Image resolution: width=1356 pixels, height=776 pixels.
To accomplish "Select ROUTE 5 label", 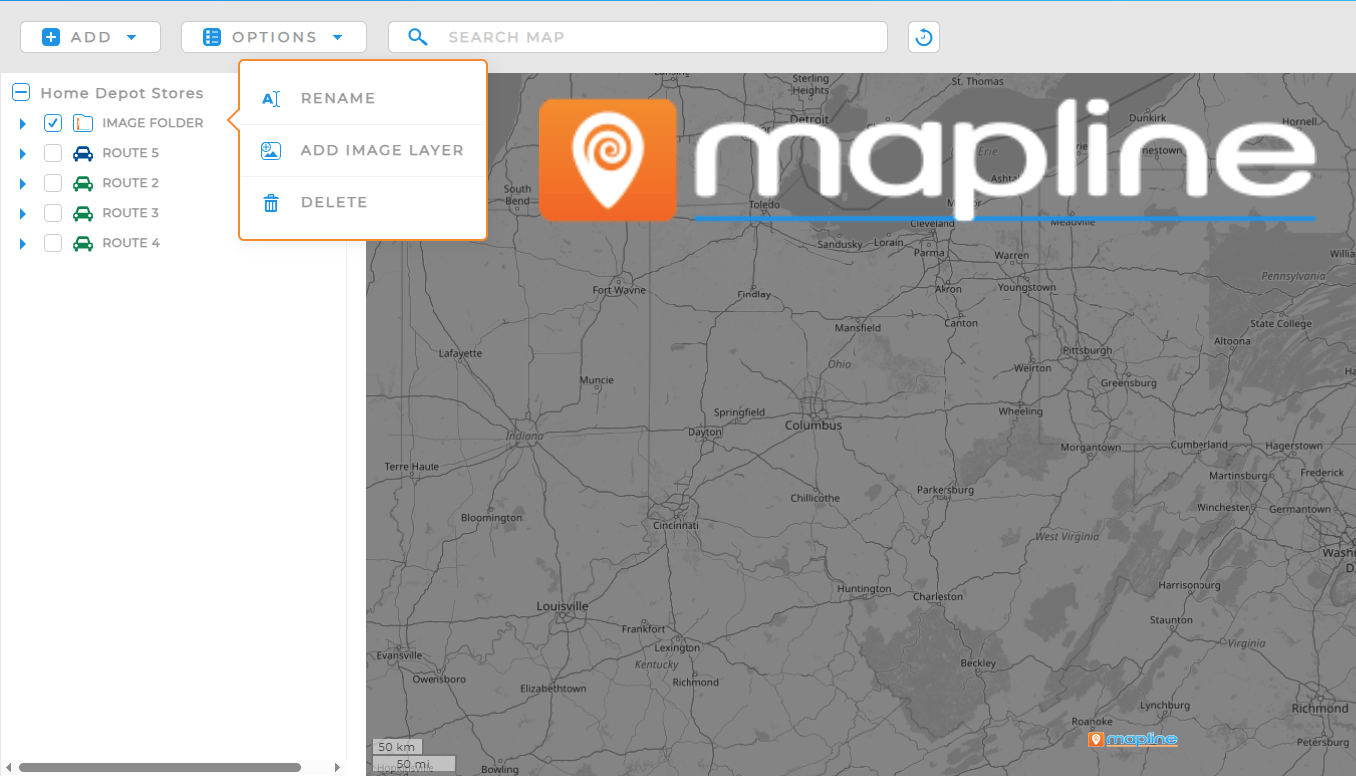I will [x=131, y=153].
